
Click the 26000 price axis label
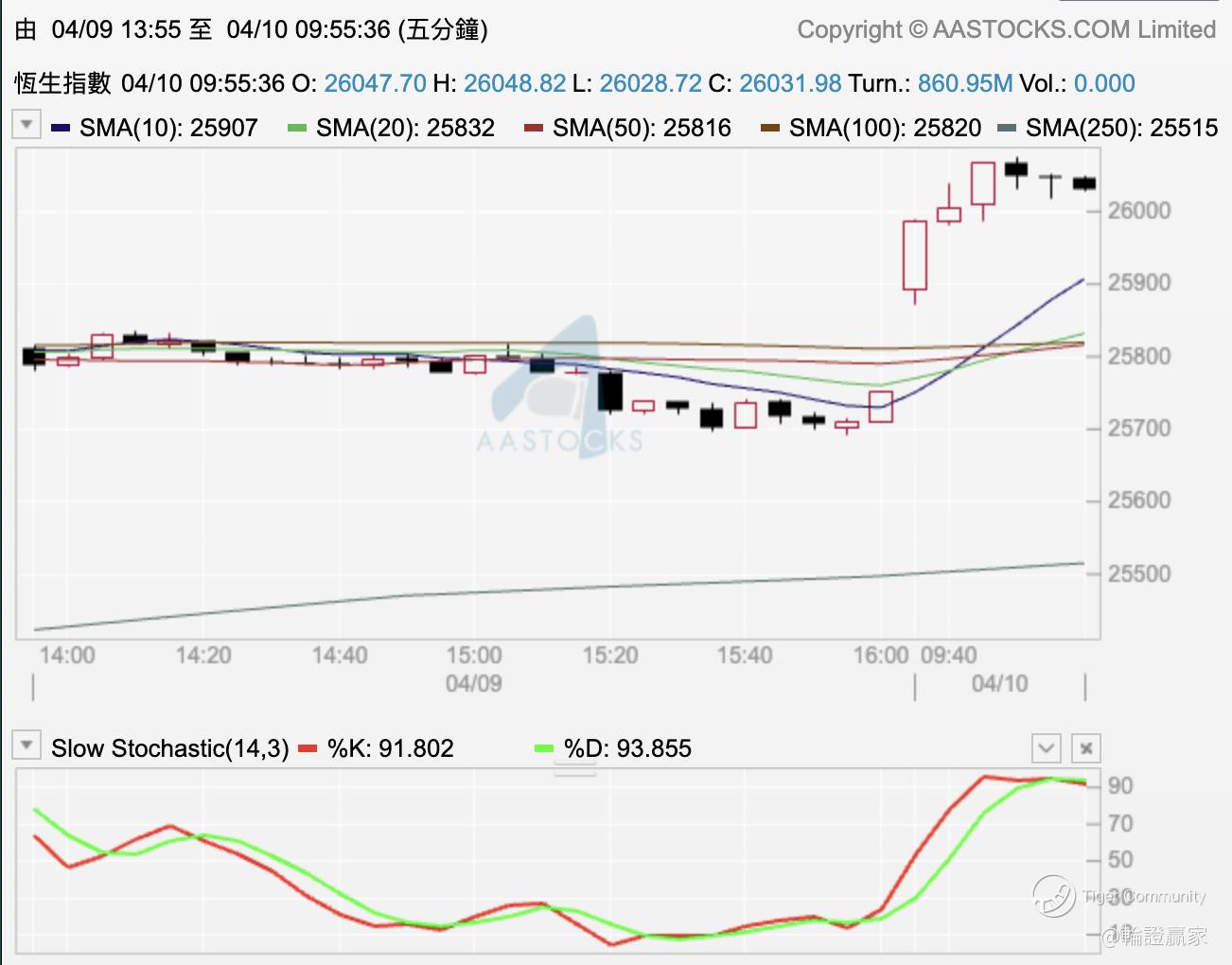point(1139,210)
